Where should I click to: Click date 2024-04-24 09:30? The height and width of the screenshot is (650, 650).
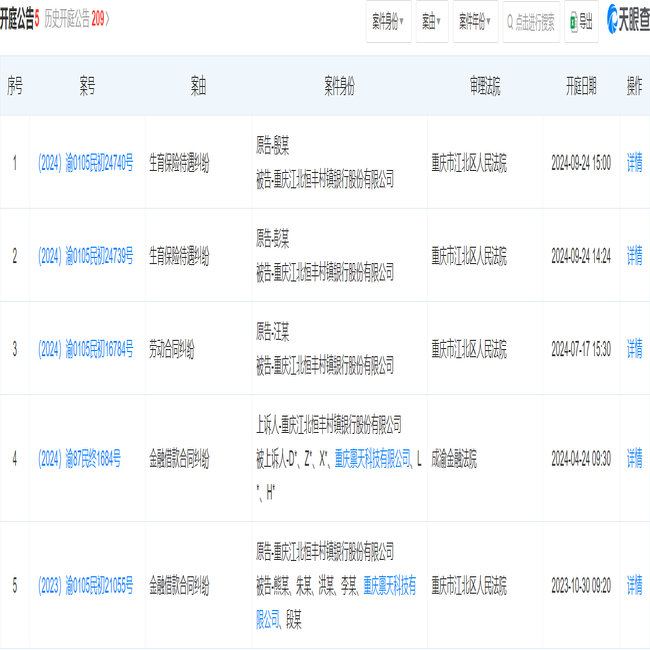click(581, 458)
